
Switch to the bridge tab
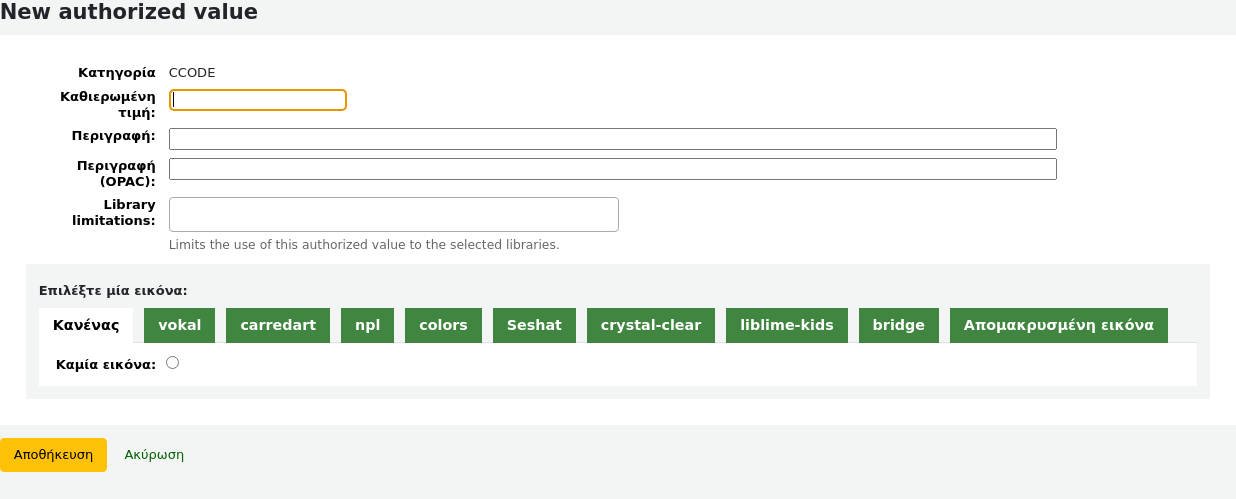pos(898,325)
